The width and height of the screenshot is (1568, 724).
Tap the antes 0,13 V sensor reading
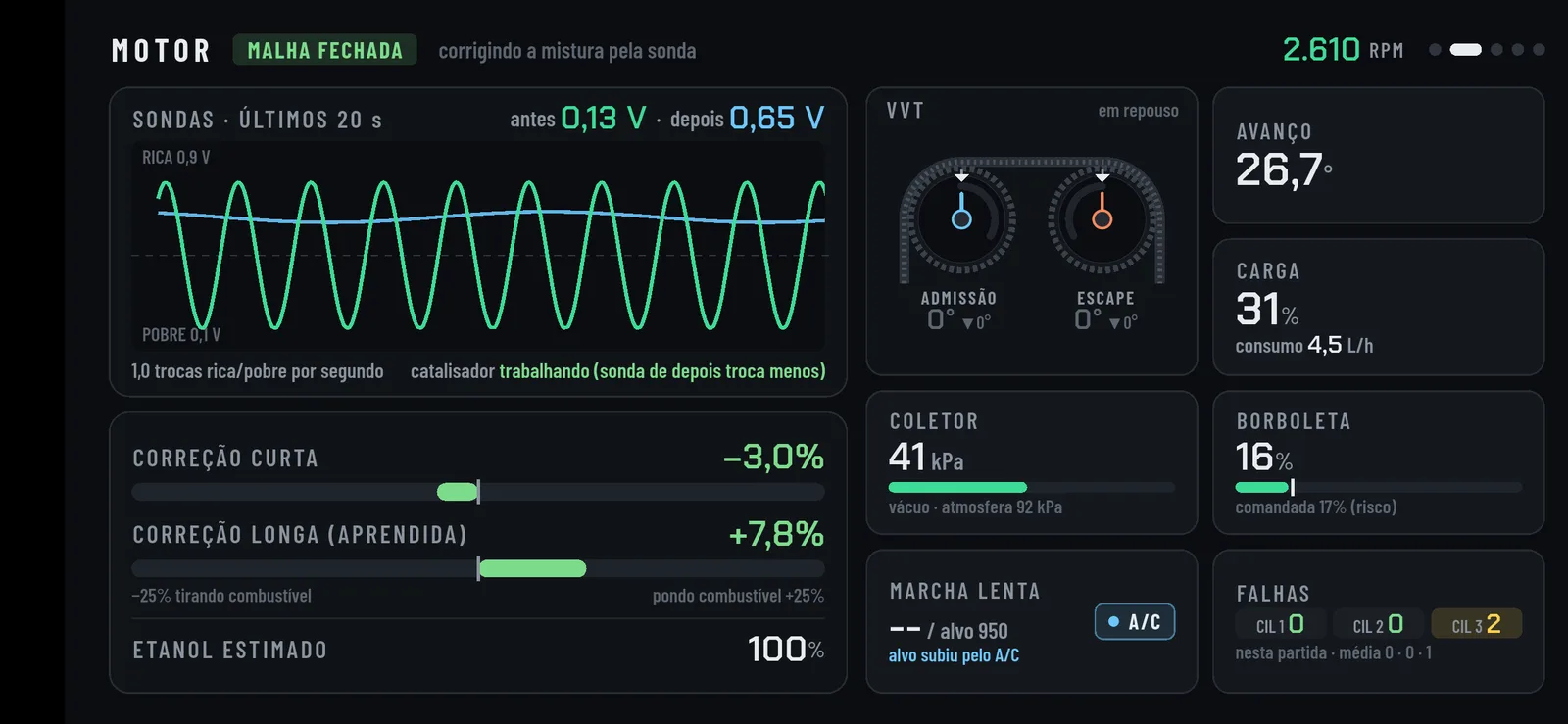[578, 119]
